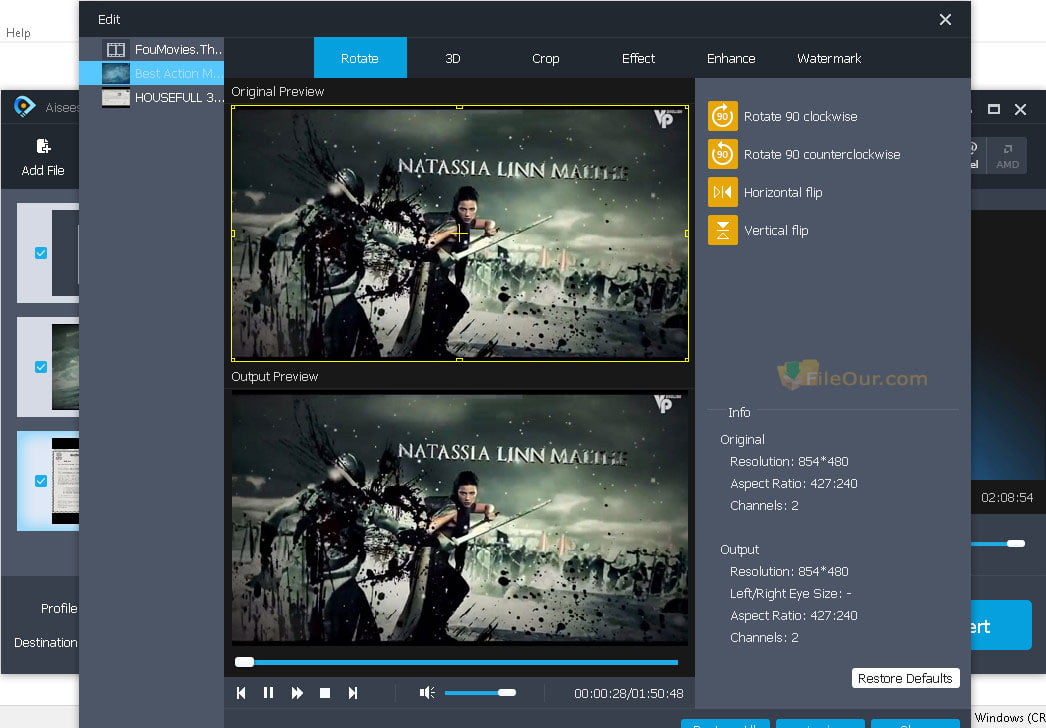Image resolution: width=1046 pixels, height=728 pixels.
Task: Click the third document thumbnail in main window
Action: pyautogui.click(x=65, y=481)
